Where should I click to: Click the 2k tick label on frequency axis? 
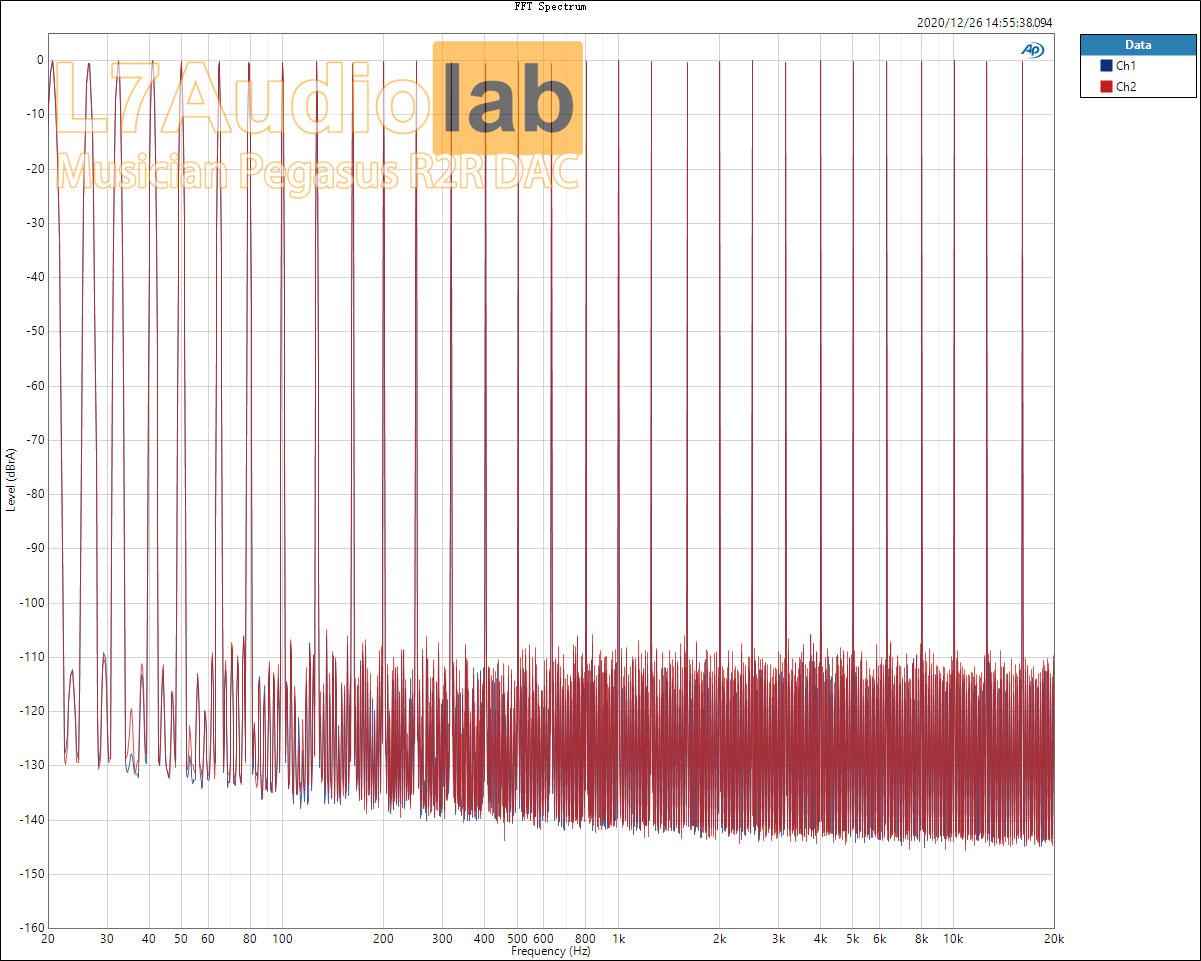coord(720,940)
